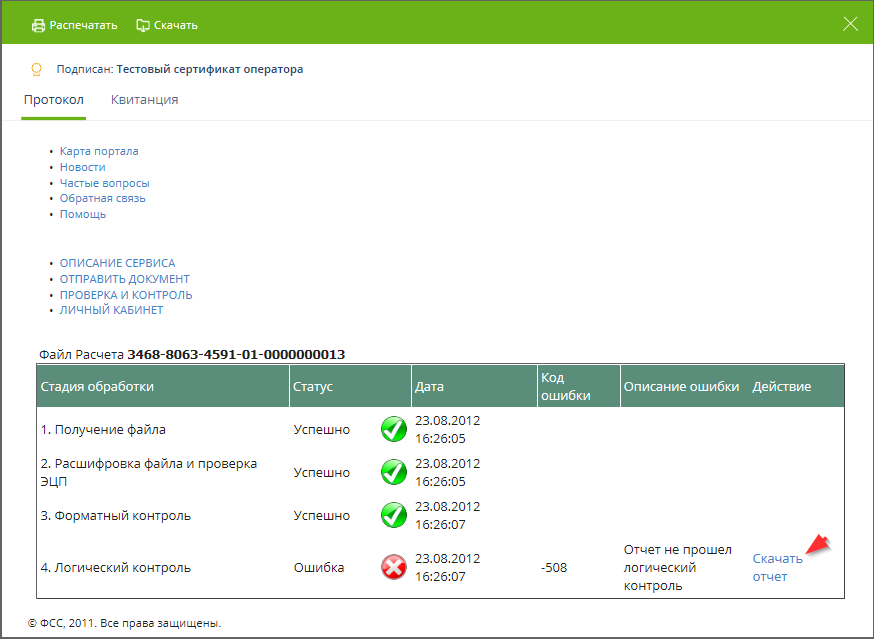Select the Протокол tab
Viewport: 874px width, 640px height.
(54, 100)
